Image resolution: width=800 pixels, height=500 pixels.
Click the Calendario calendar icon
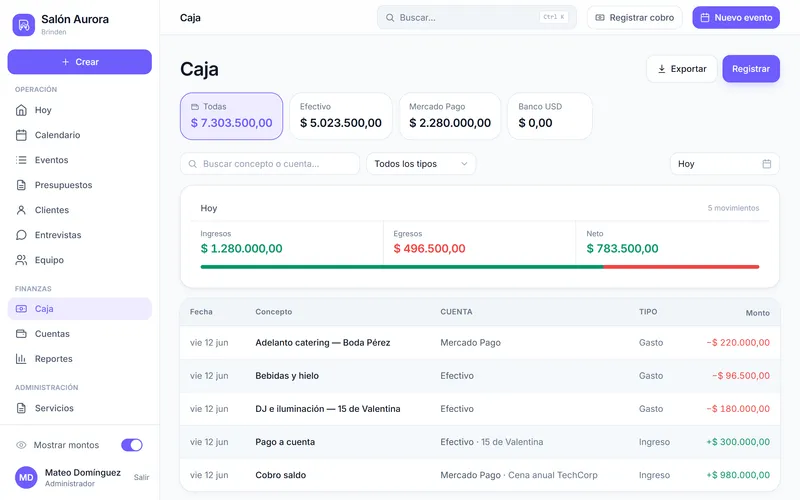coord(21,135)
